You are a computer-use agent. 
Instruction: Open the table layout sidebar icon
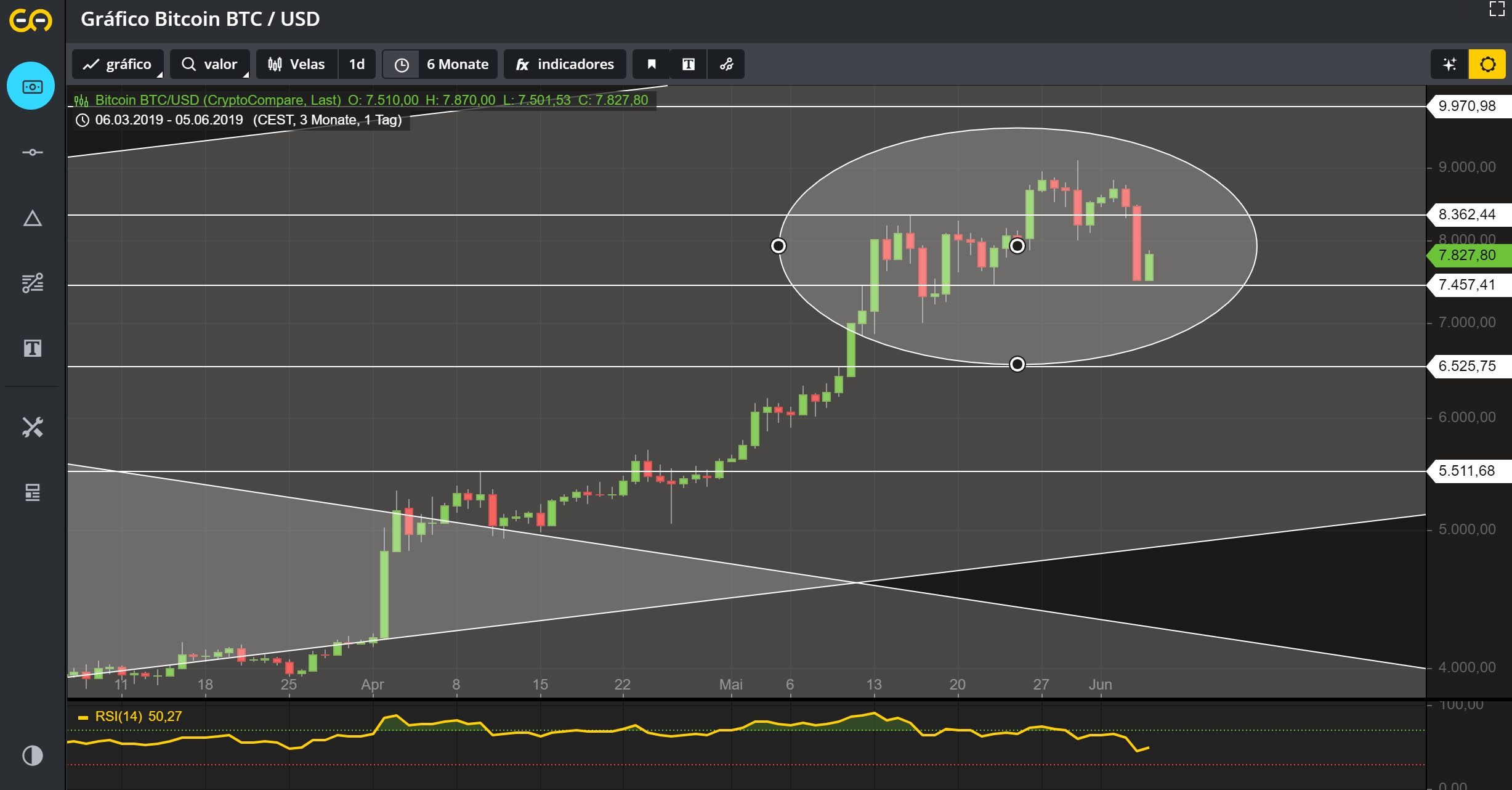tap(32, 492)
